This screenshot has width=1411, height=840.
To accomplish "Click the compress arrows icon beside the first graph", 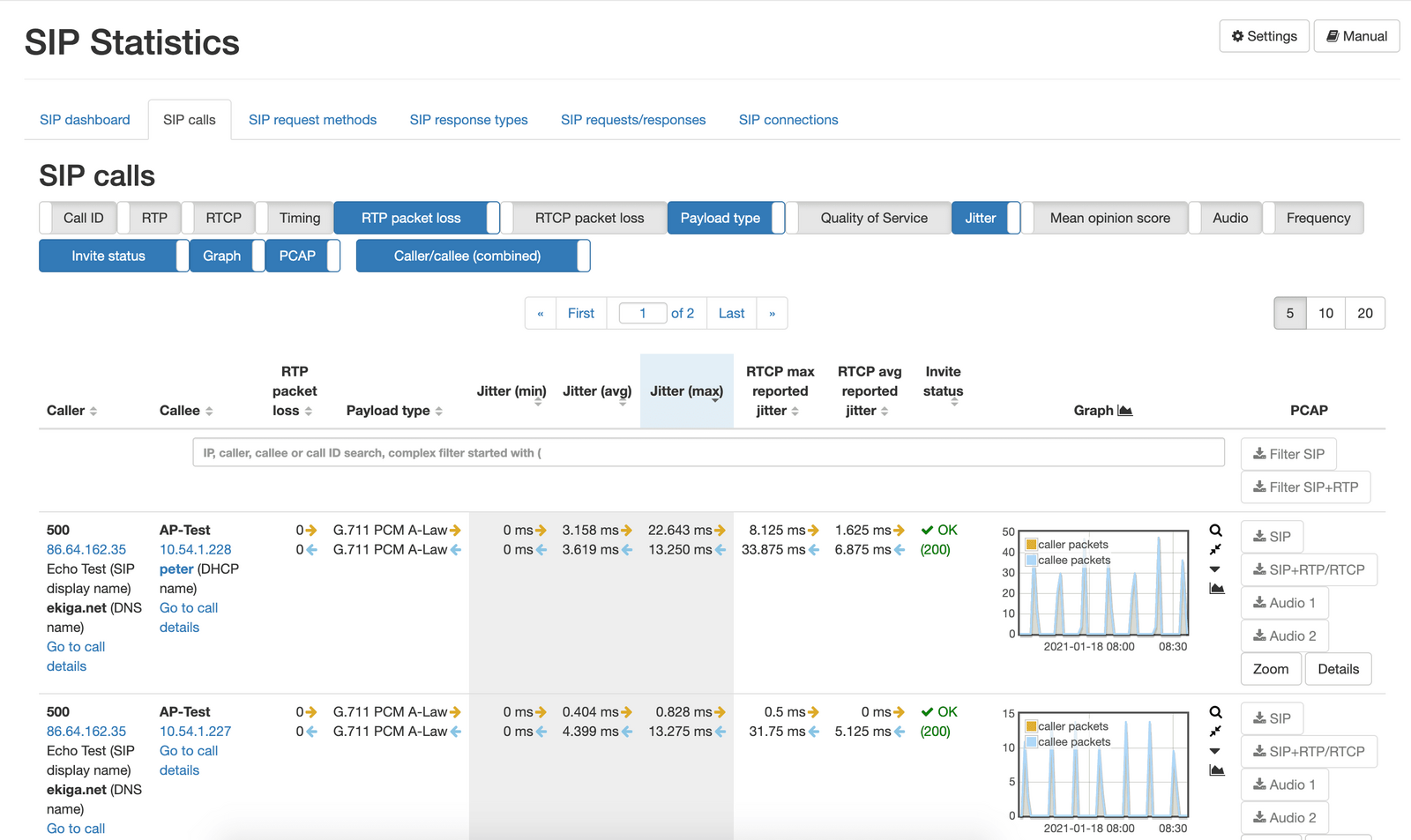I will [1215, 550].
